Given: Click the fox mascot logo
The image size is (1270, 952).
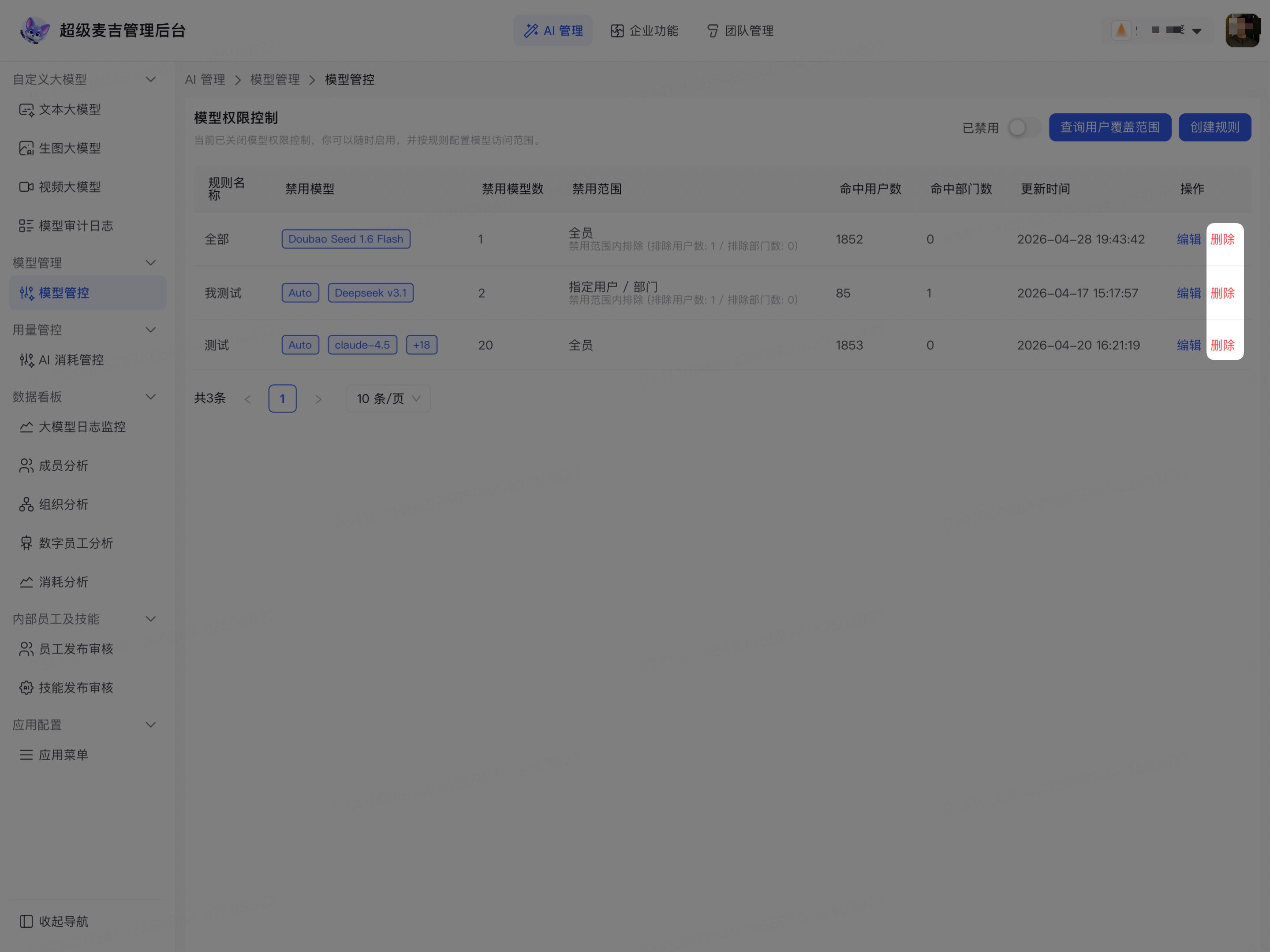Looking at the screenshot, I should (35, 30).
